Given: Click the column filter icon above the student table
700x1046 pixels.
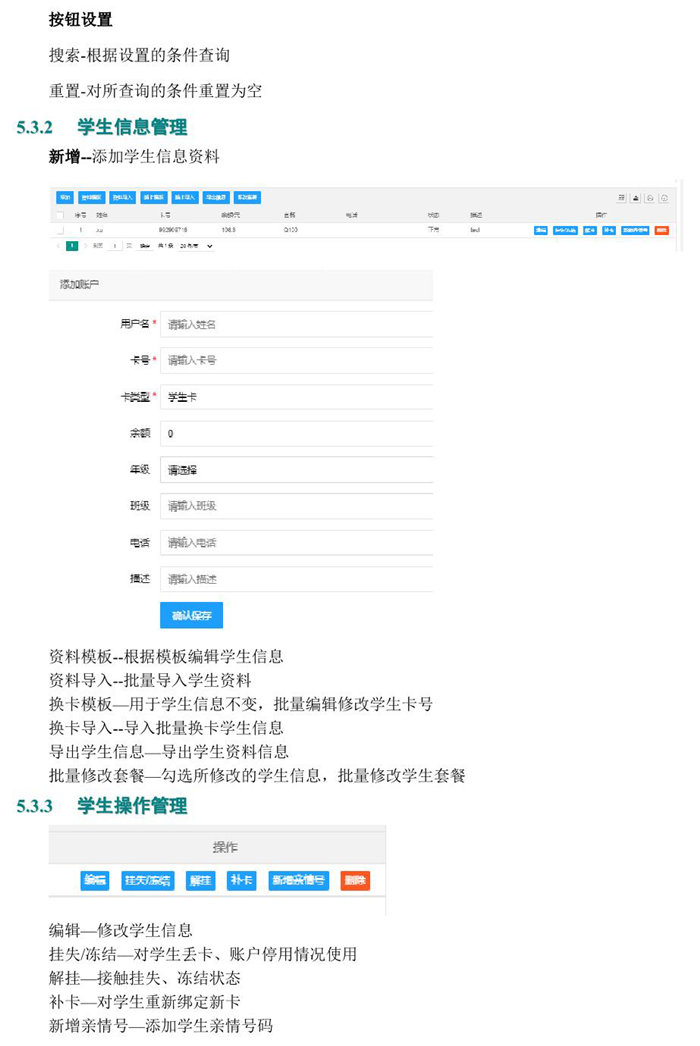Looking at the screenshot, I should [x=622, y=198].
